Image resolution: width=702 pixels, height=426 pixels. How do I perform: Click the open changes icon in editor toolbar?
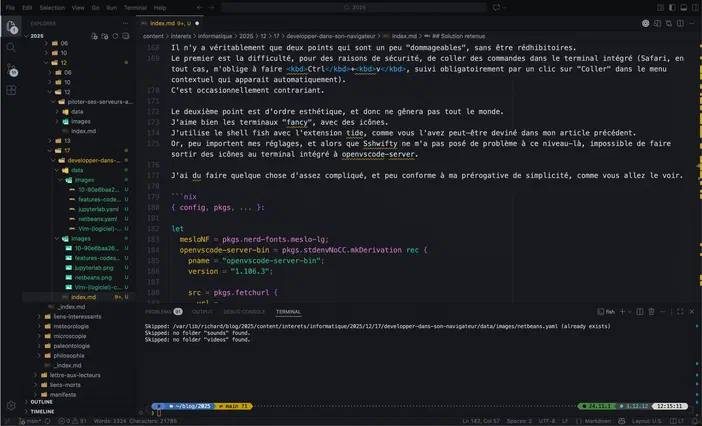coord(668,23)
